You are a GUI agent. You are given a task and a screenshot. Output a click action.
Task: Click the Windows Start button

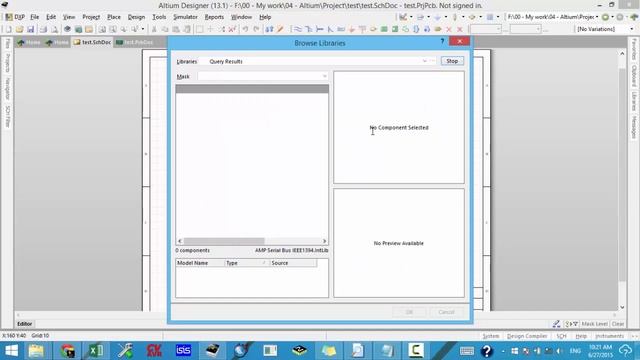coord(11,351)
